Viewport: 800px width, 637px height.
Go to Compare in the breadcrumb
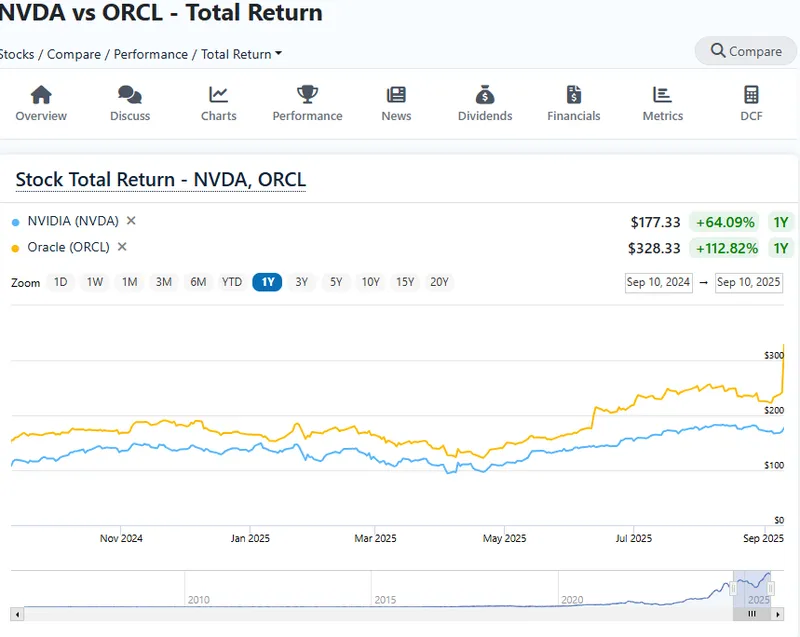coord(74,54)
